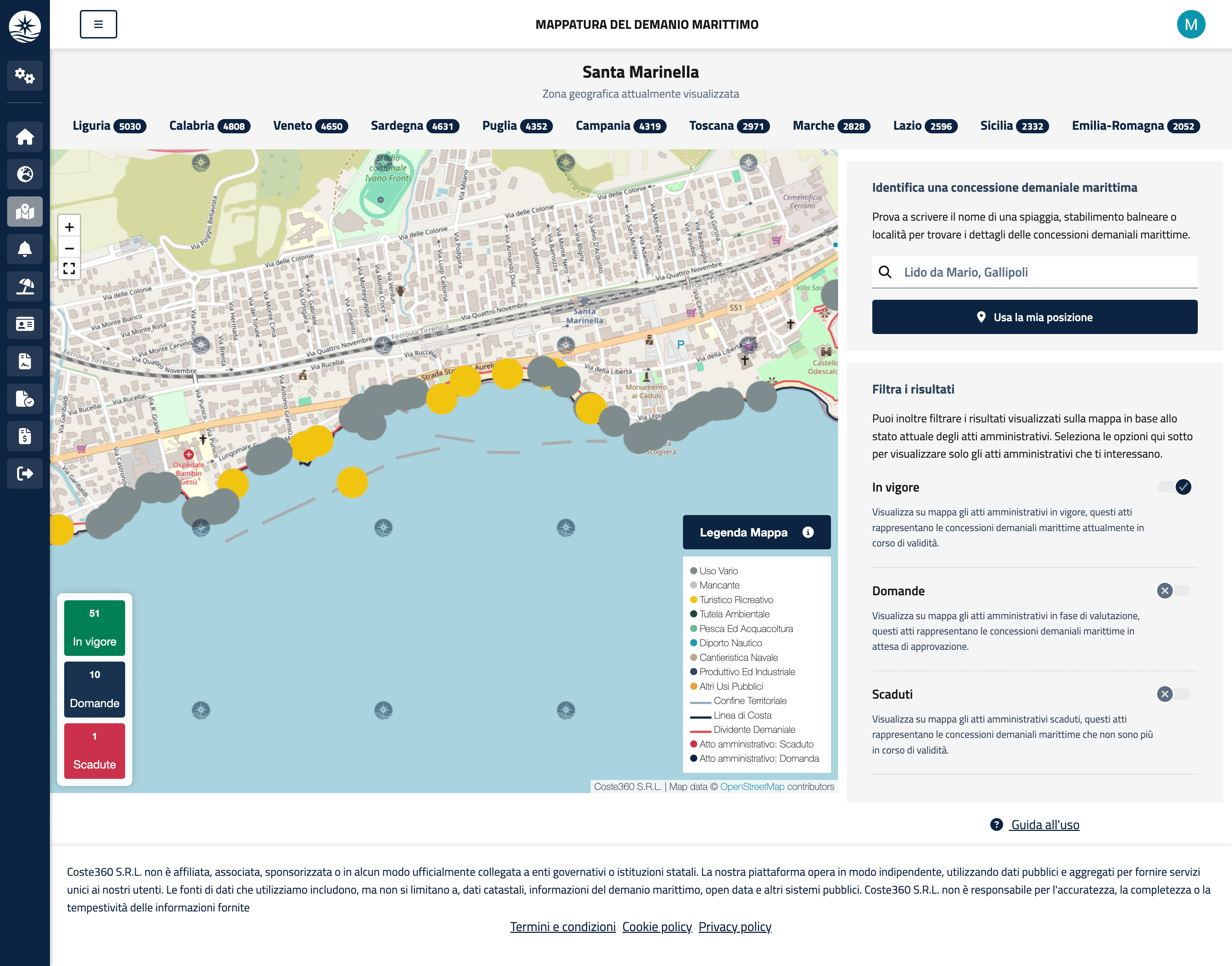The height and width of the screenshot is (966, 1232).
Task: Click Usa la mia posizione button
Action: click(1035, 317)
